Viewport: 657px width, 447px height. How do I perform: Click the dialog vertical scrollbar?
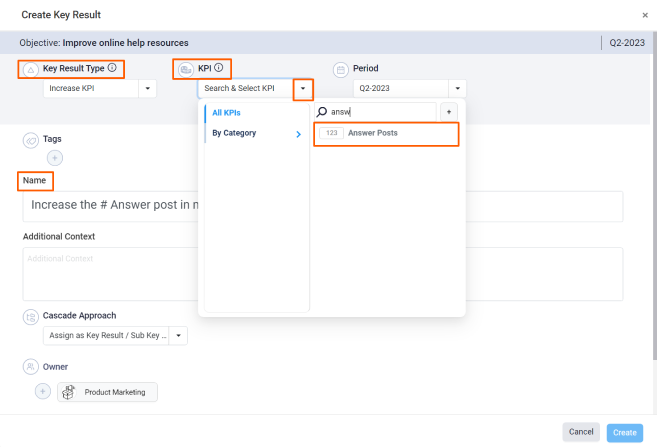(x=655, y=195)
